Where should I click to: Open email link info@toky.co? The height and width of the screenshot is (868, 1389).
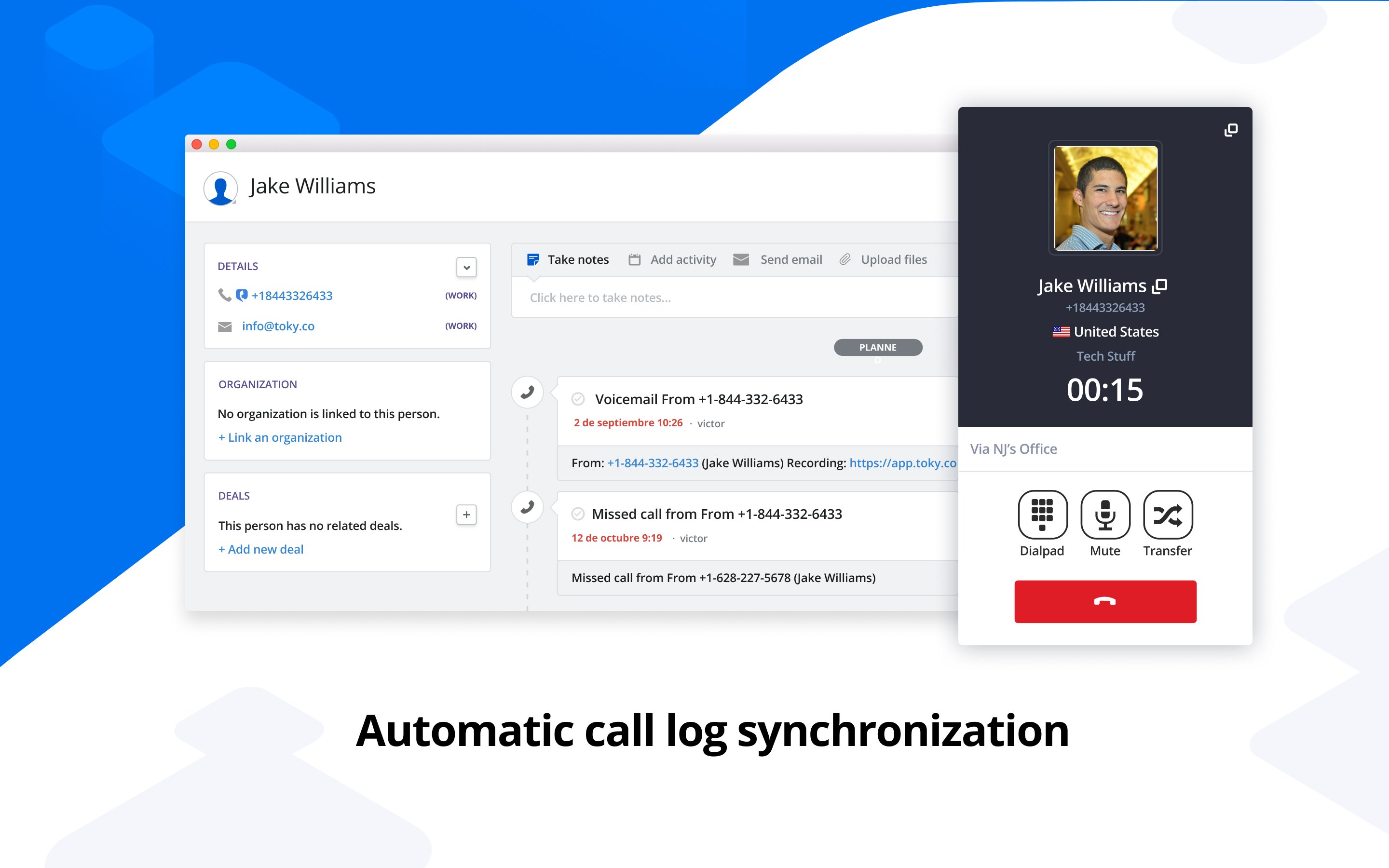tap(278, 326)
